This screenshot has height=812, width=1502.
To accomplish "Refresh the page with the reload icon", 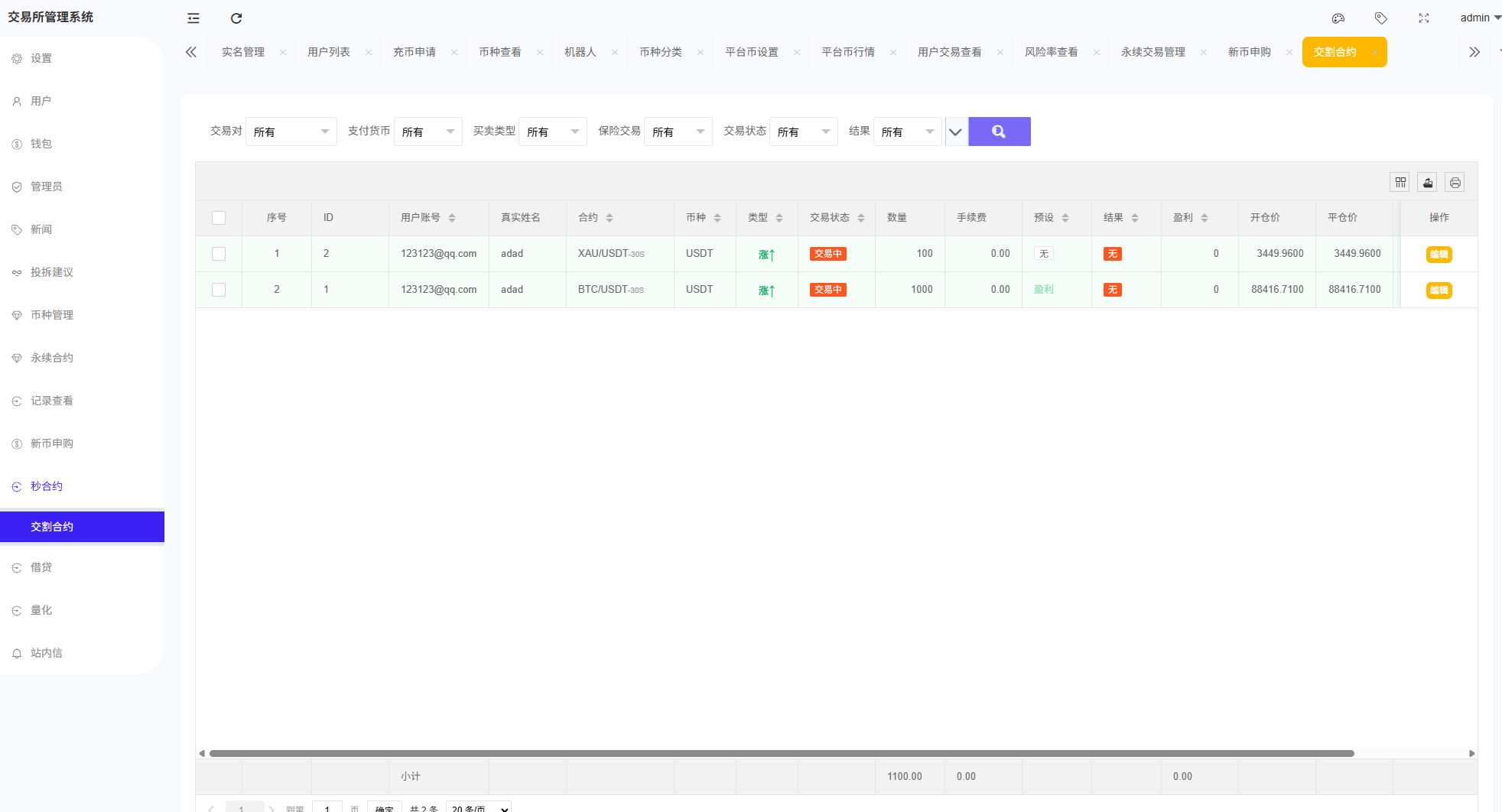I will 236,18.
